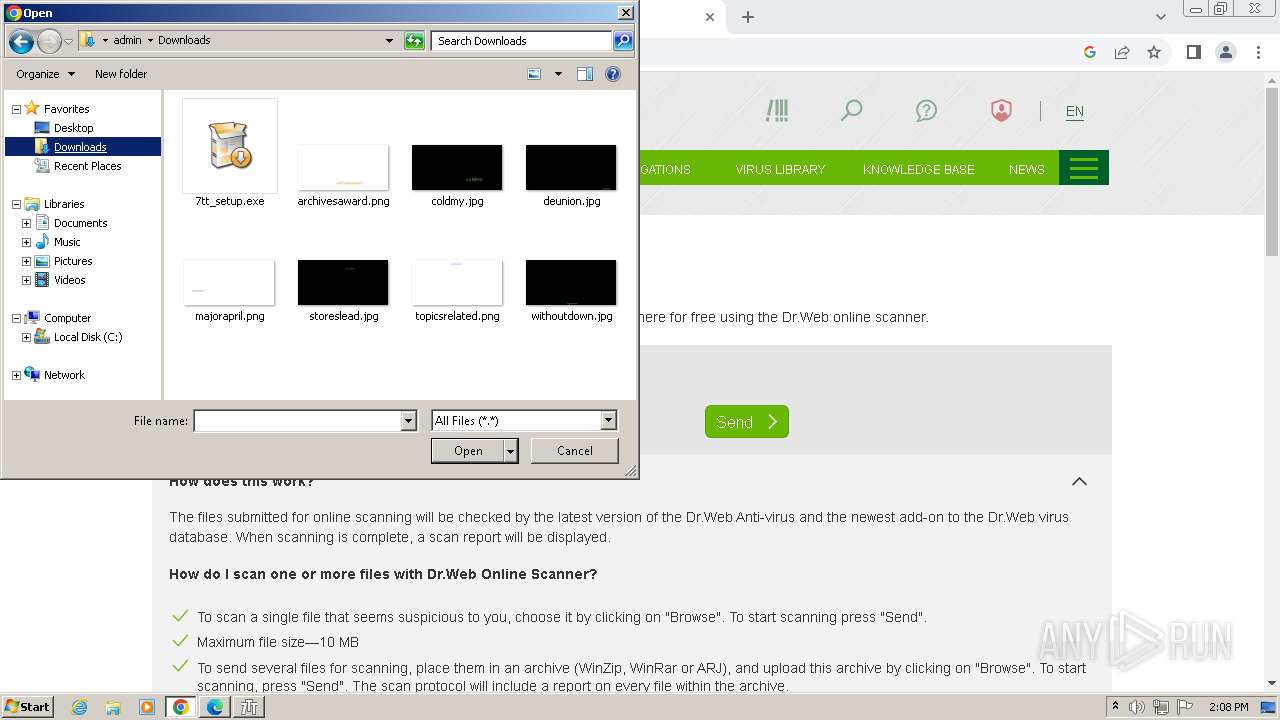Image resolution: width=1280 pixels, height=720 pixels.
Task: Create a New folder
Action: click(121, 74)
